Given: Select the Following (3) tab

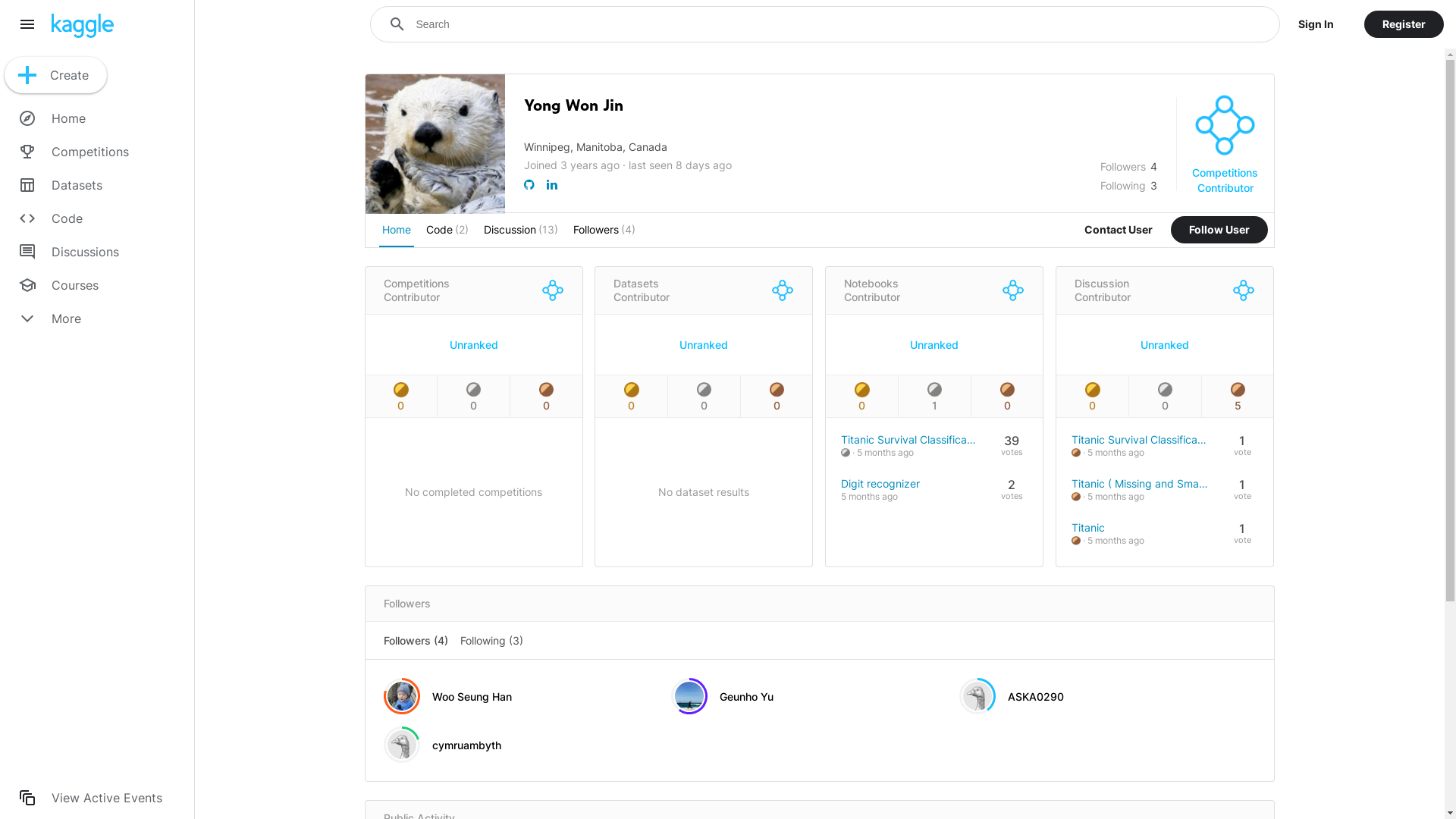Looking at the screenshot, I should tap(491, 641).
